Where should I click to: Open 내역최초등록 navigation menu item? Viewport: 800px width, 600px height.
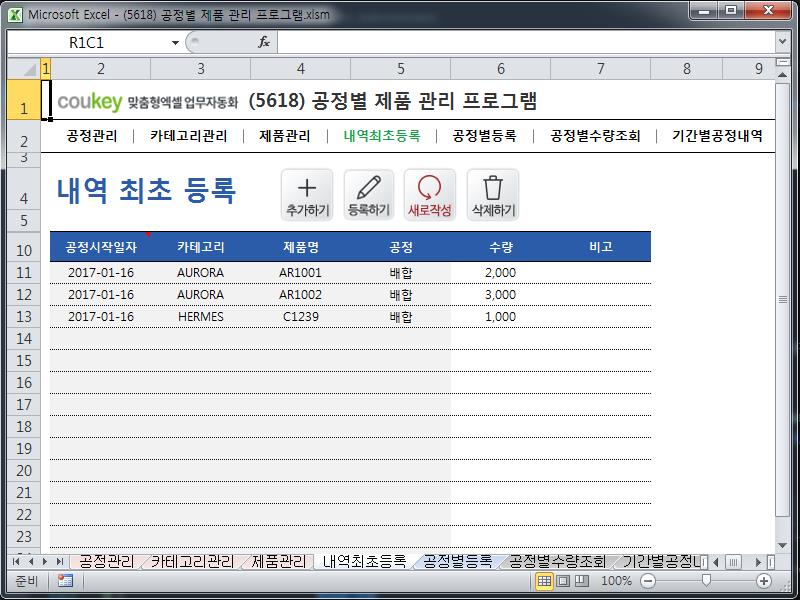pyautogui.click(x=382, y=136)
